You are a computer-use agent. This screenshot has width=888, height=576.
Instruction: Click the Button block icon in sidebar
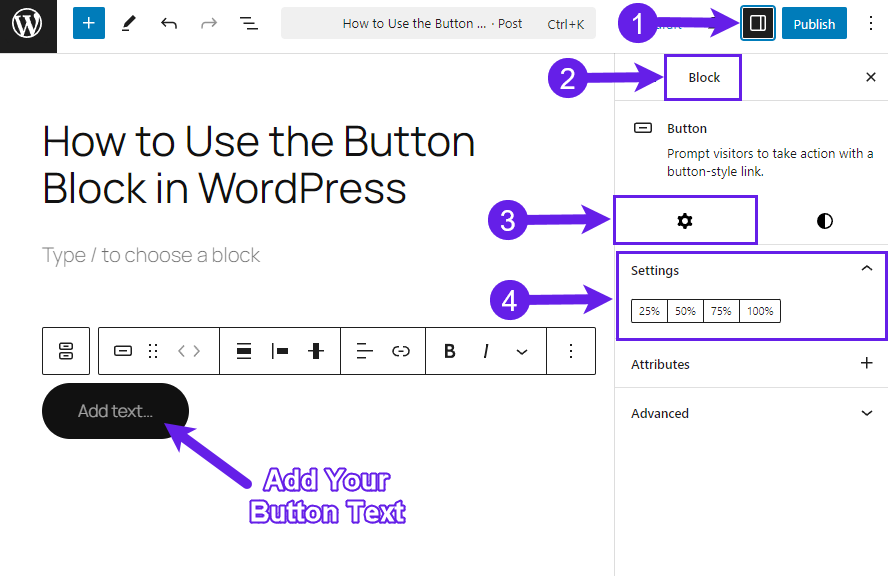click(643, 128)
